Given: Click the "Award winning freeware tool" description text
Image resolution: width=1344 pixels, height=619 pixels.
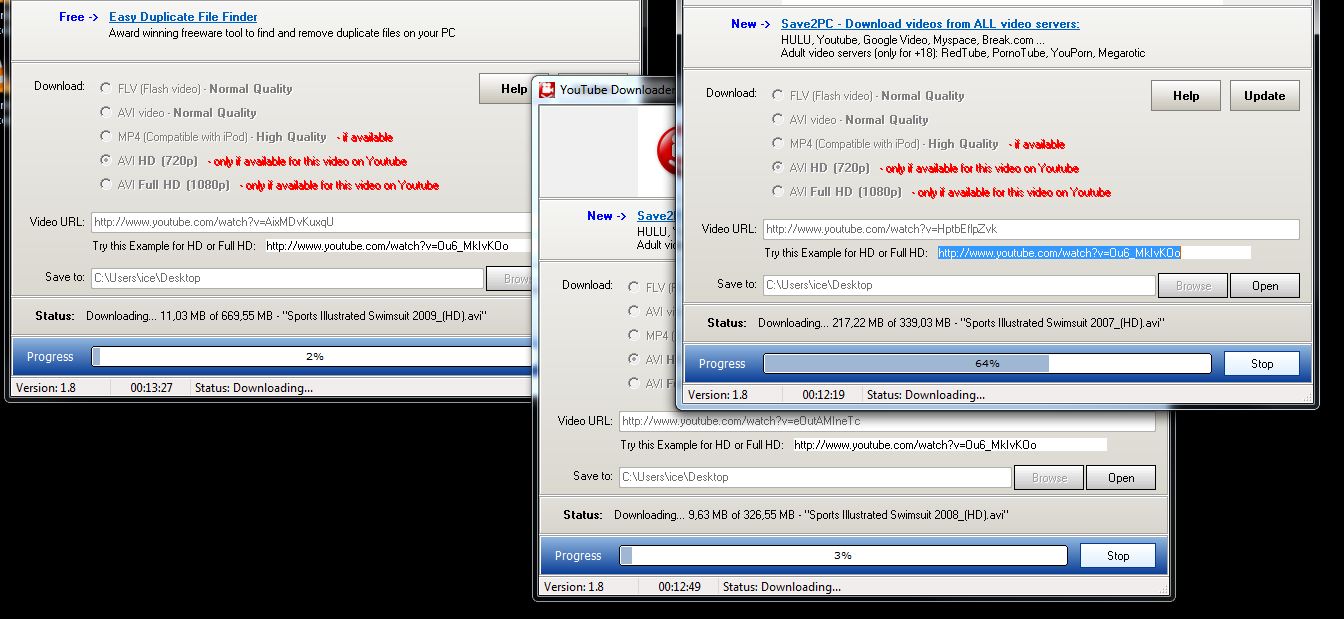Looking at the screenshot, I should 282,33.
